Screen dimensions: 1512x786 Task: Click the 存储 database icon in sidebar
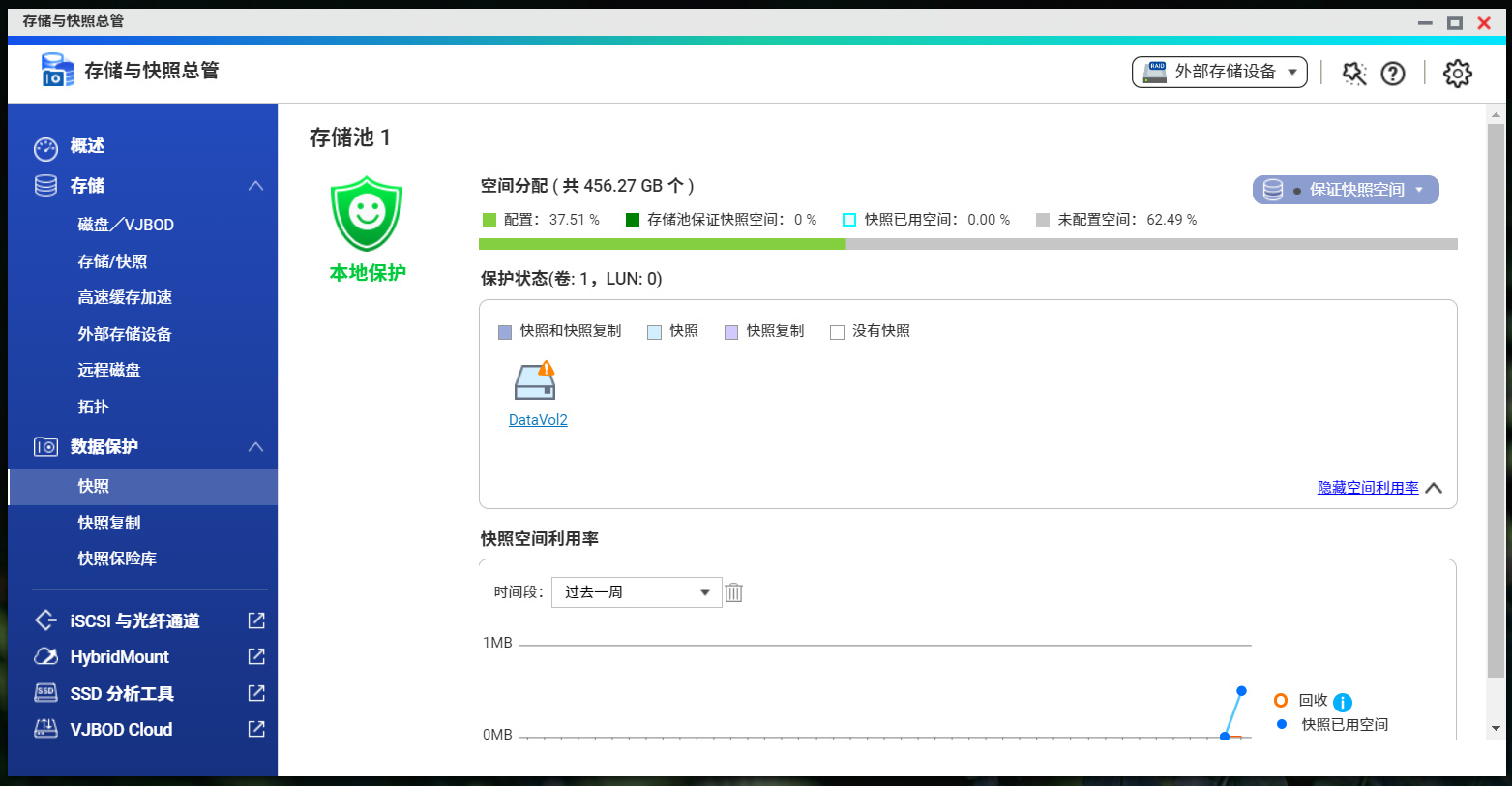click(45, 186)
